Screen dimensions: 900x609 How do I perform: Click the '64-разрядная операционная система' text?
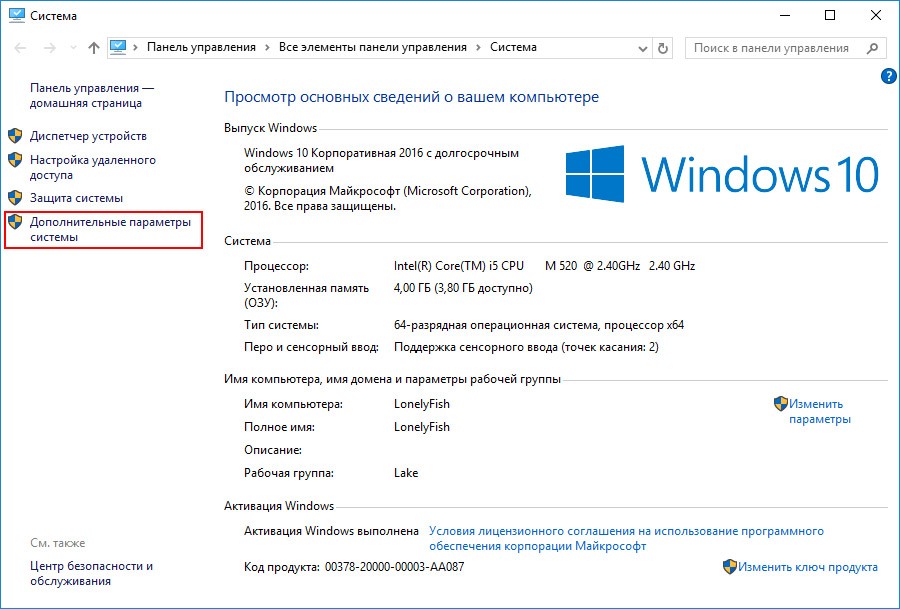495,325
